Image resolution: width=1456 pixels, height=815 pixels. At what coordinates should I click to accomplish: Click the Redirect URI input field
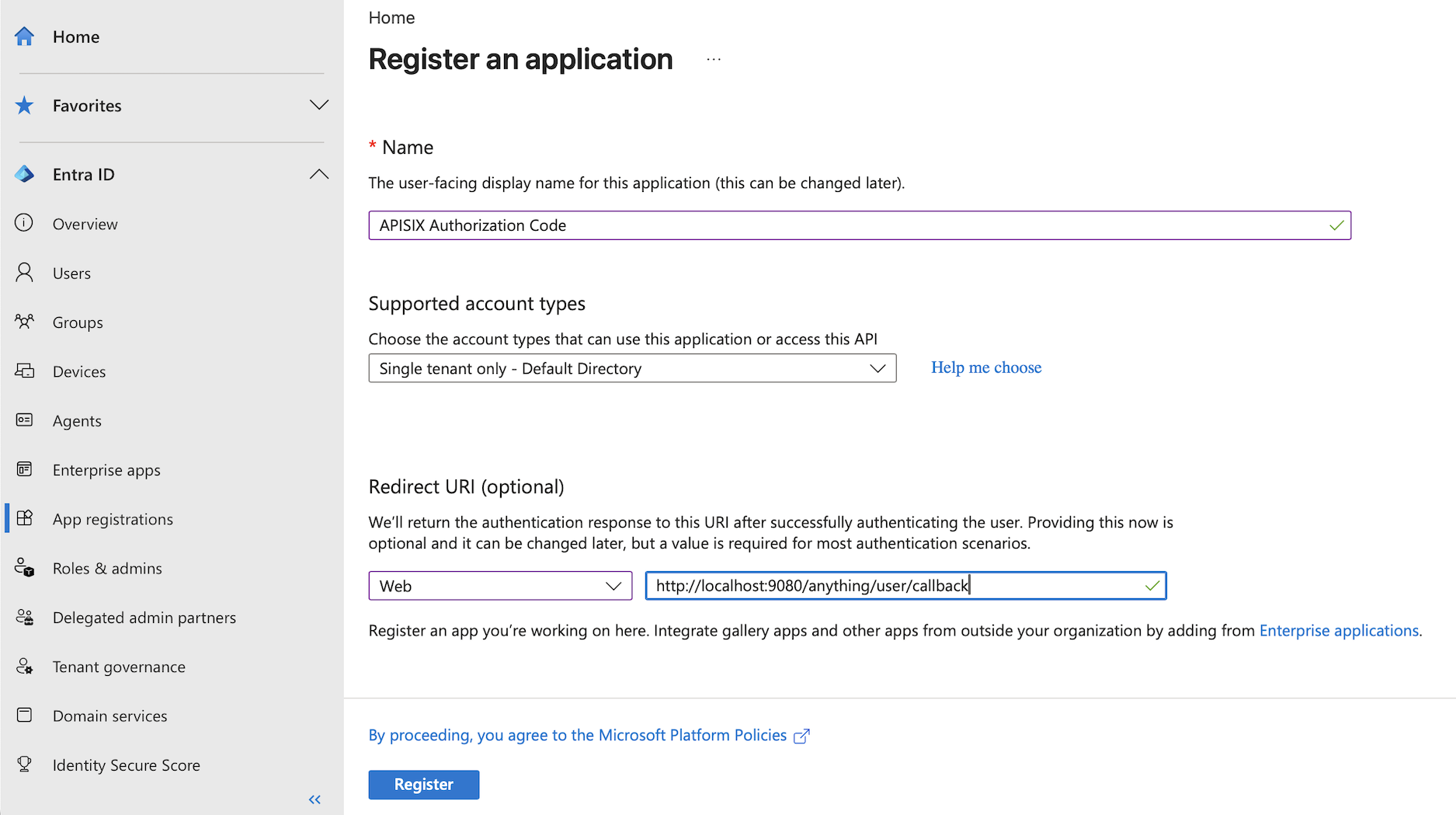click(905, 586)
